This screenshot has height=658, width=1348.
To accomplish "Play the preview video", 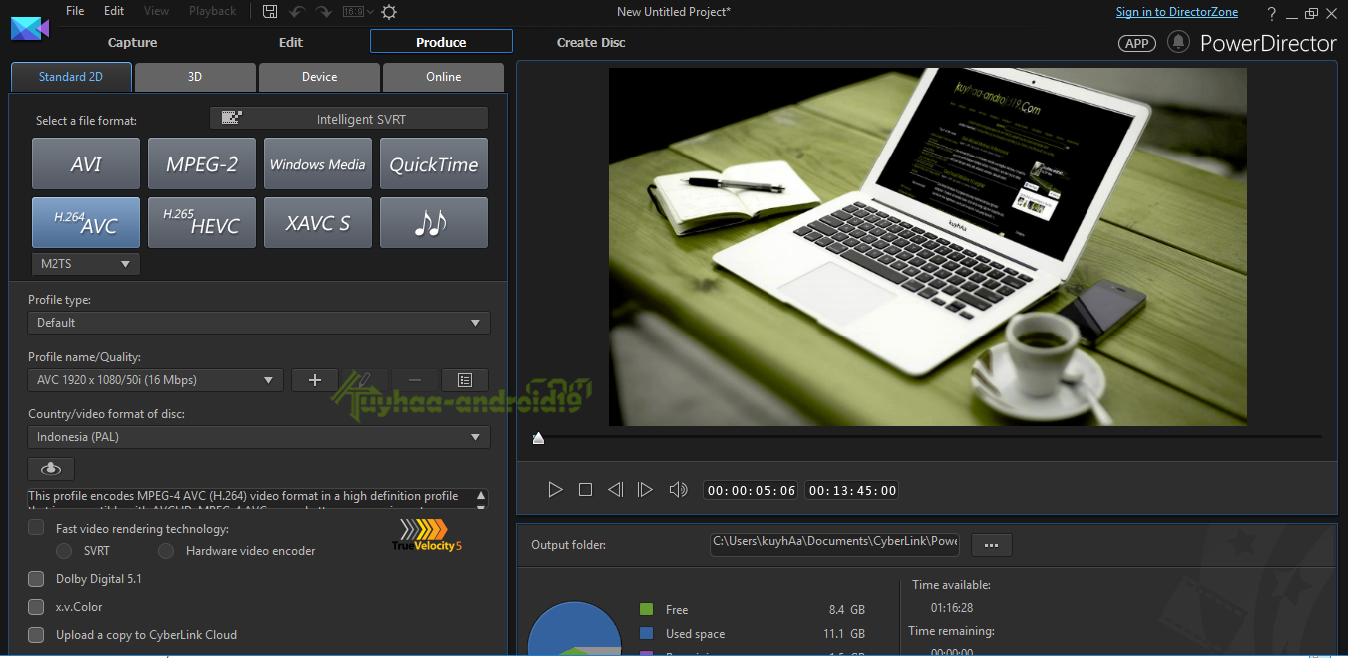I will pyautogui.click(x=555, y=489).
